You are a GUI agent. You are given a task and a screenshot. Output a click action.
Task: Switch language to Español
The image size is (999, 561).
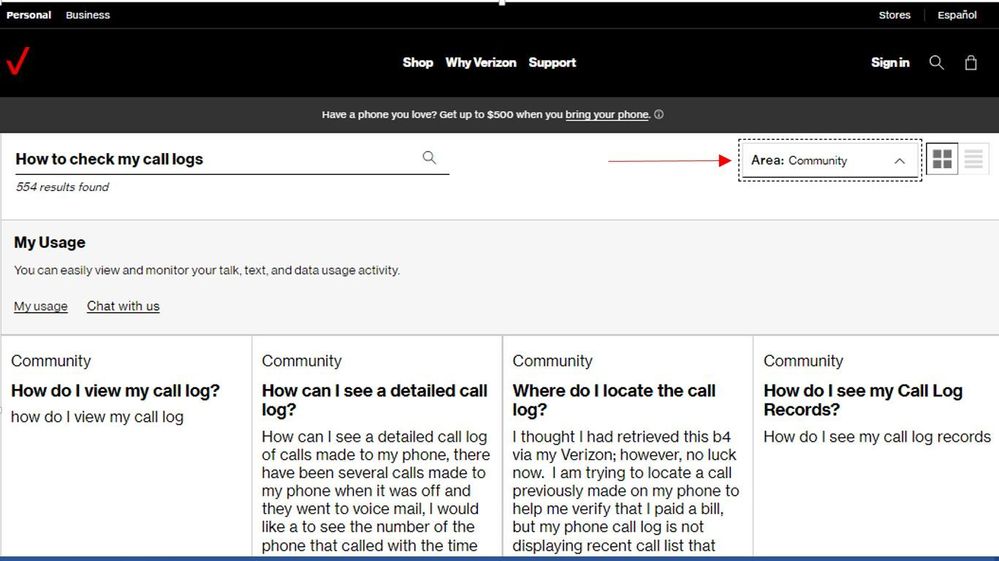[x=957, y=15]
